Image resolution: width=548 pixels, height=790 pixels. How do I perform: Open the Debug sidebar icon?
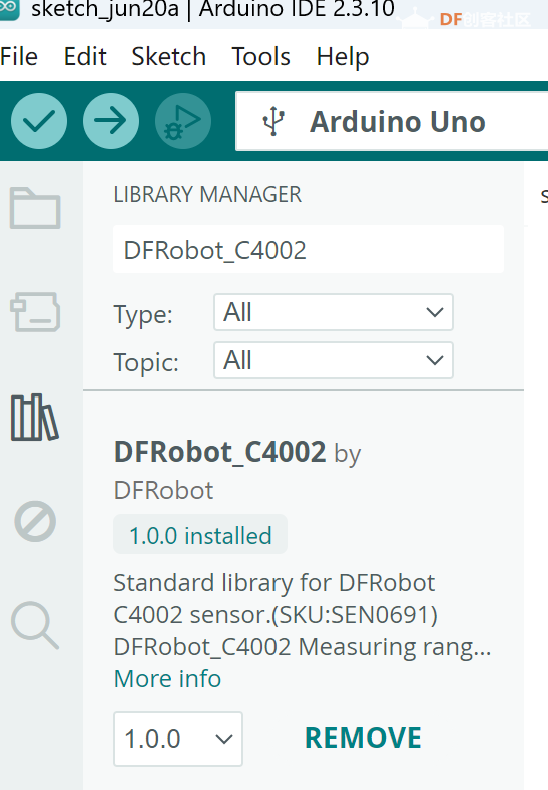coord(35,521)
